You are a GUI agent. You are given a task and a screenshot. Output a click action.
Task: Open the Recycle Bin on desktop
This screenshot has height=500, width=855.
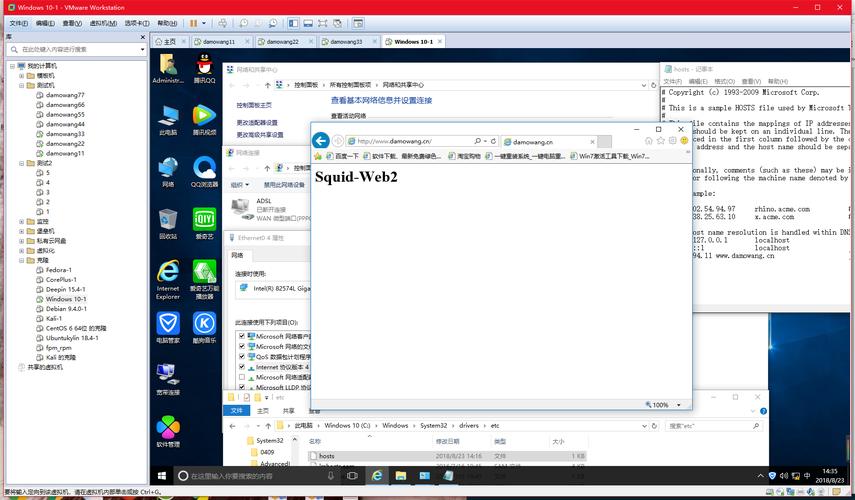(x=168, y=223)
